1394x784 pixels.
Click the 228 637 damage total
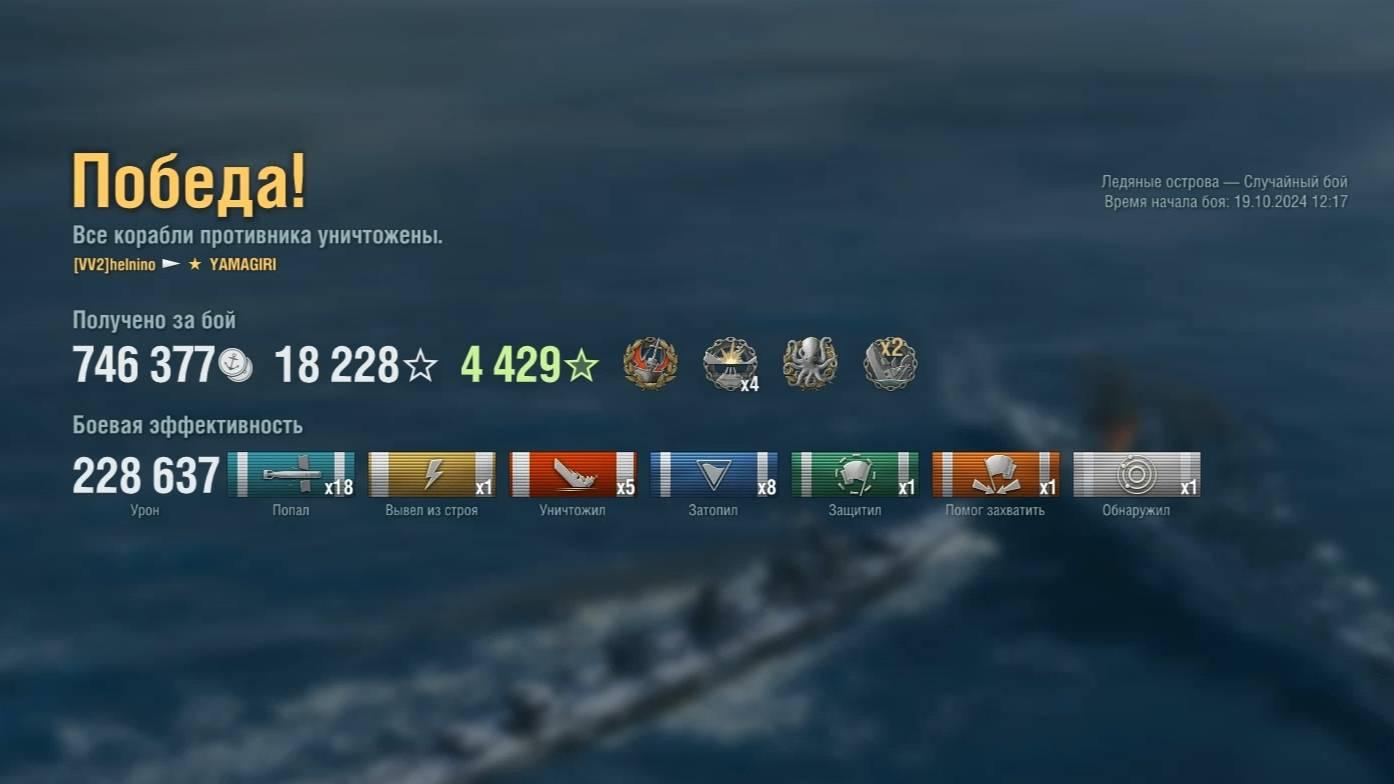click(x=146, y=475)
